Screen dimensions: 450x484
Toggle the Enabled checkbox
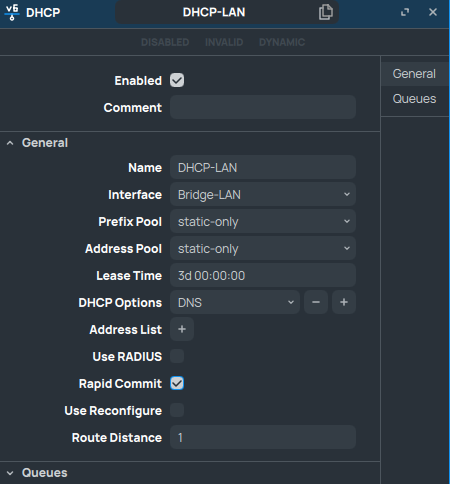tap(177, 80)
